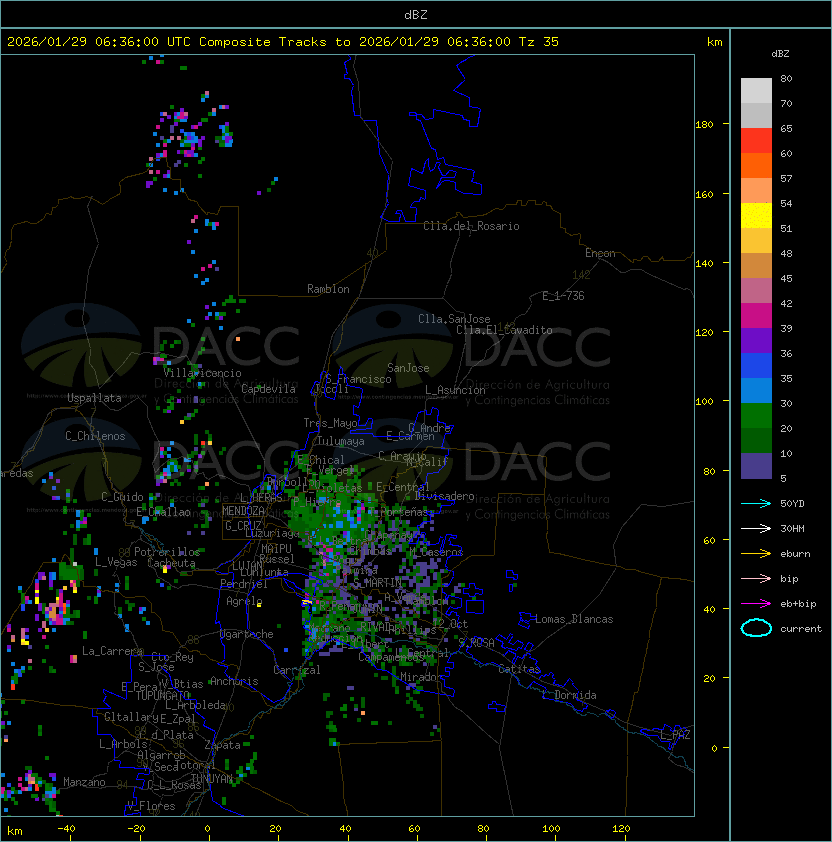Viewport: 832px width, 842px height.
Task: Click the Villavicencio place label
Action: tap(202, 373)
